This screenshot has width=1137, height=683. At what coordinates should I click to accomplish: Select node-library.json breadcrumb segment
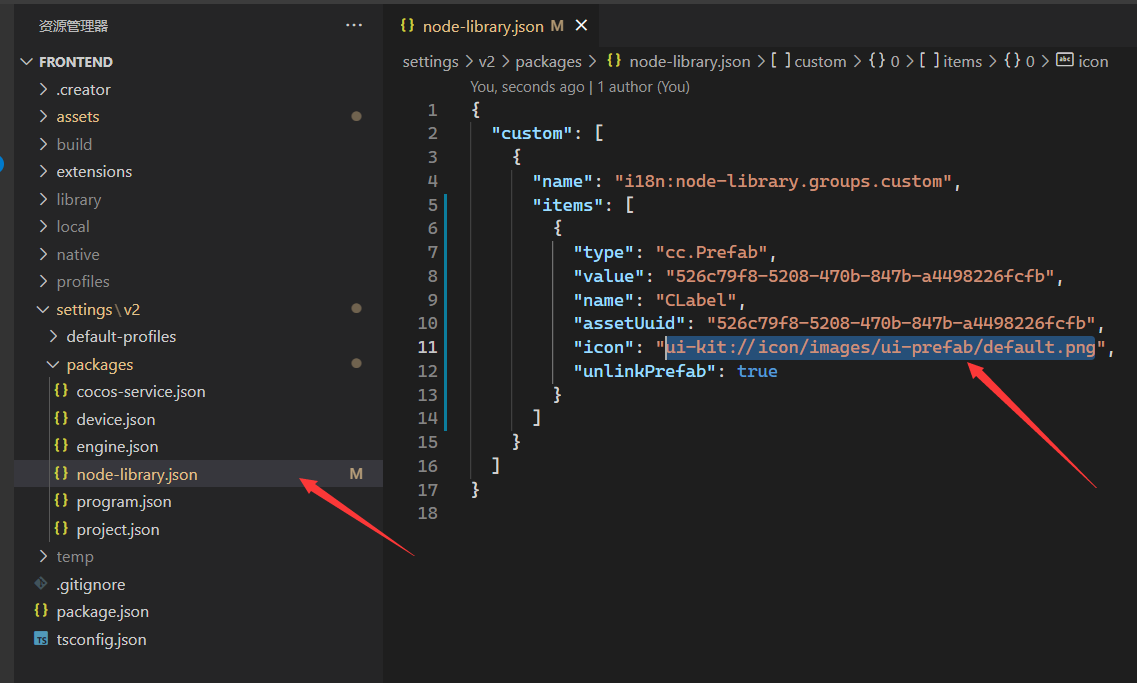[x=690, y=62]
